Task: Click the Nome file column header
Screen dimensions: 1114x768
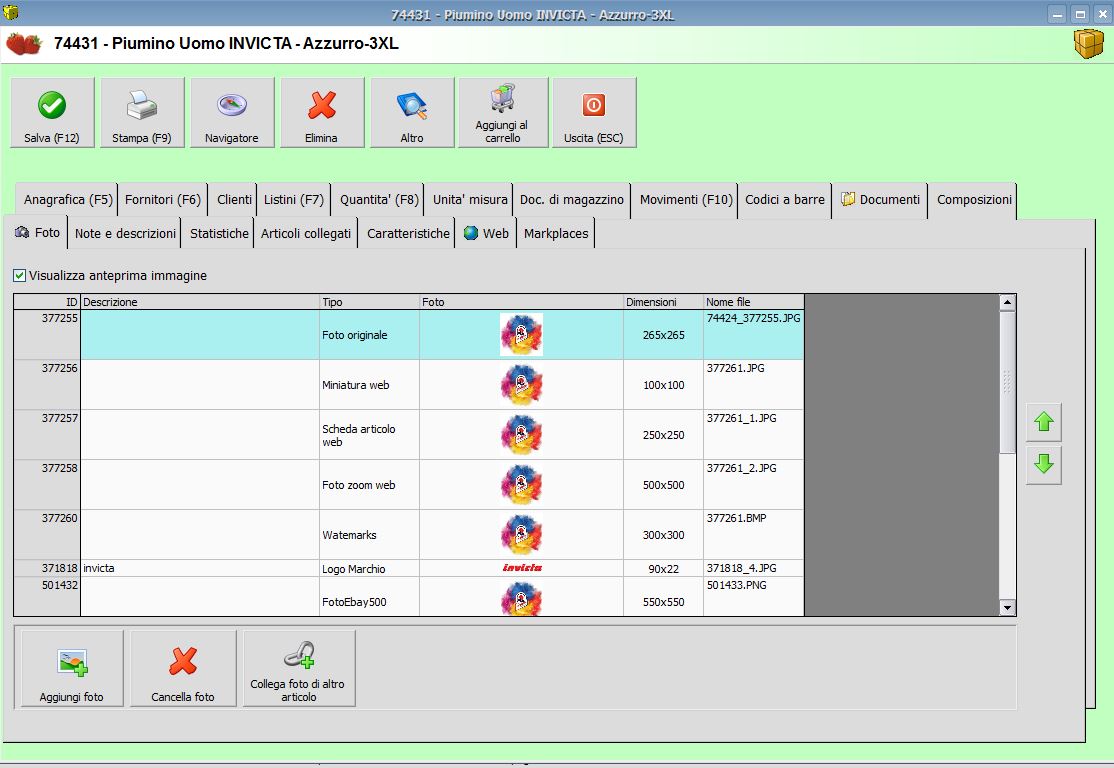Action: click(x=754, y=302)
